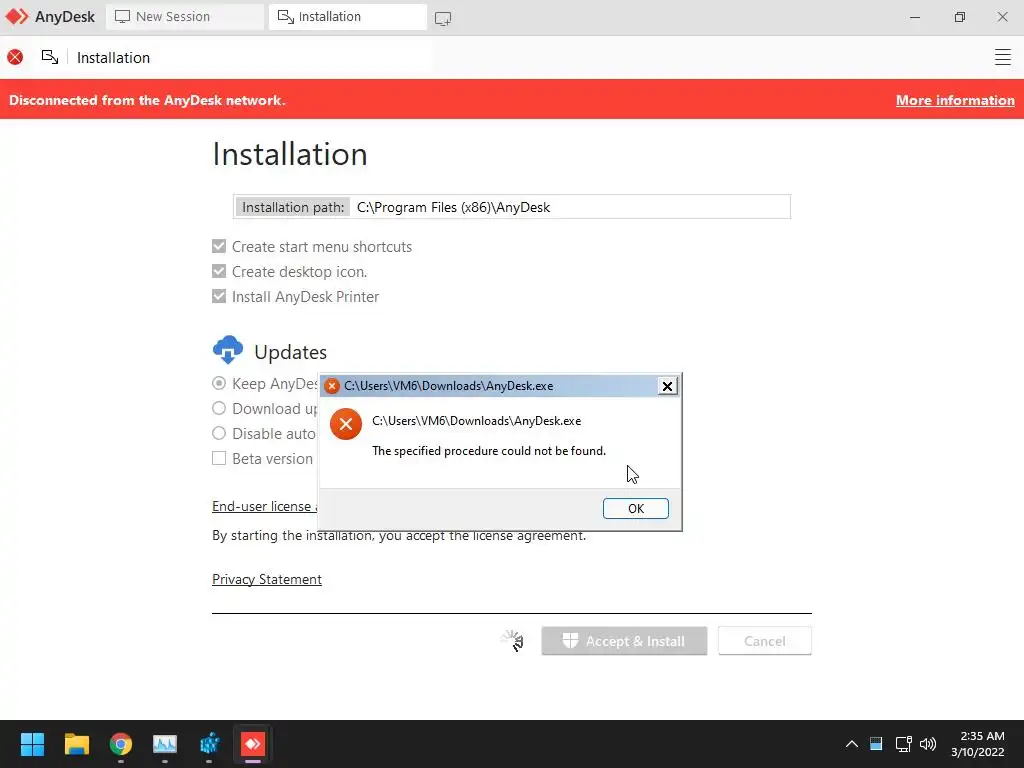Open the hamburger main menu
Viewport: 1024px width, 768px height.
(1002, 57)
